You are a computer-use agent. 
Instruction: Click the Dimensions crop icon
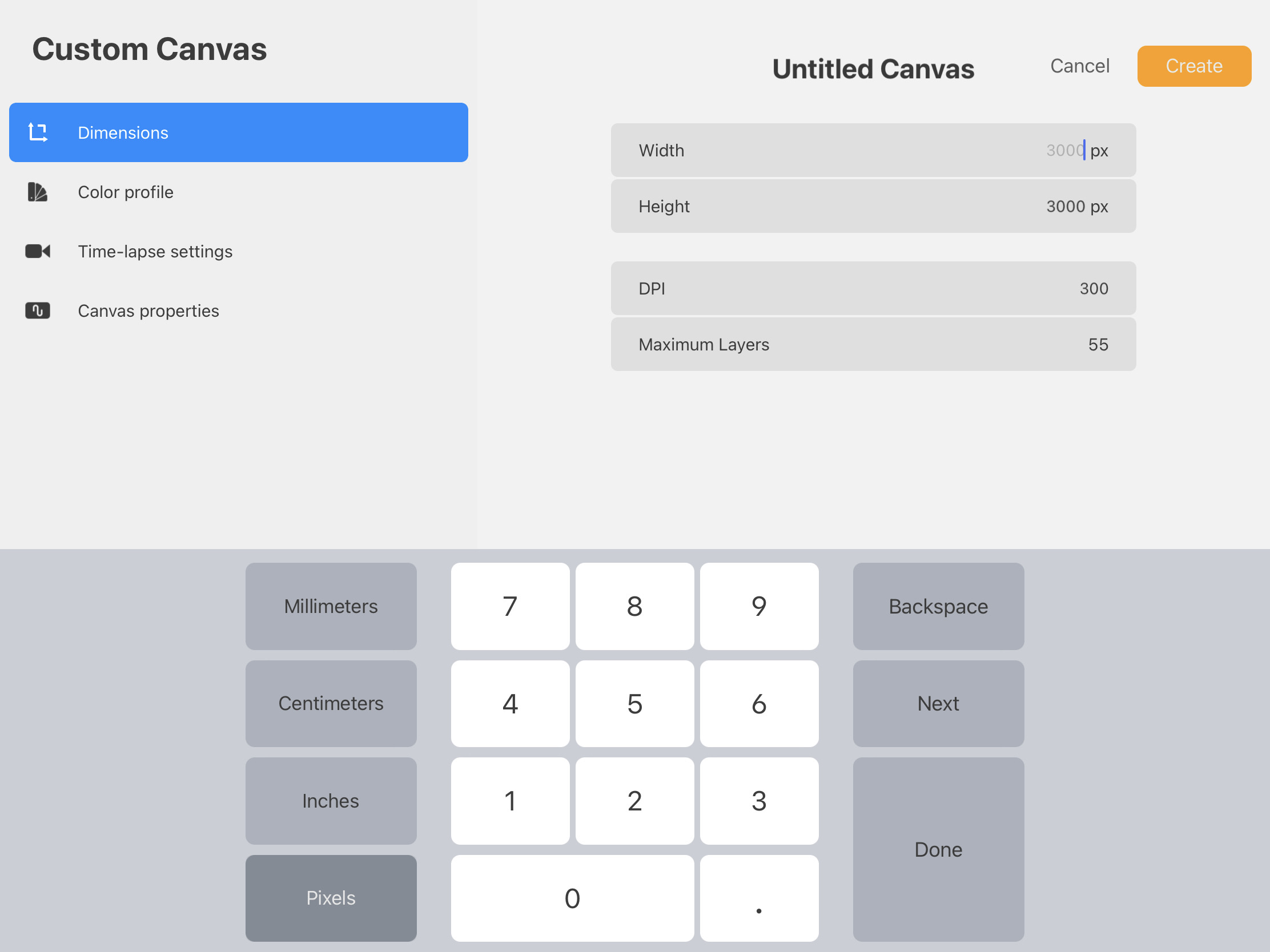point(38,132)
